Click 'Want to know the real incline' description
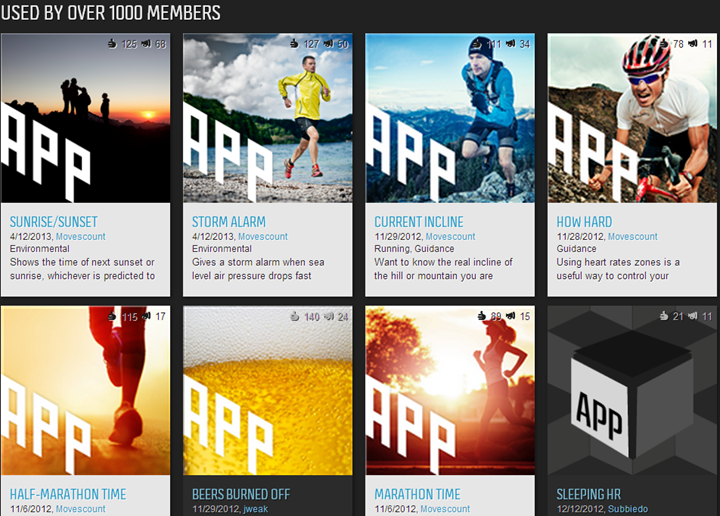The width and height of the screenshot is (720, 516). (443, 269)
